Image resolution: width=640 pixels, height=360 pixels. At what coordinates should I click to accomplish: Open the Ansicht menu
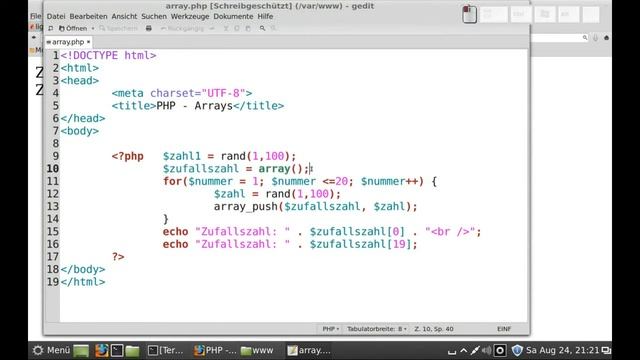(x=124, y=16)
